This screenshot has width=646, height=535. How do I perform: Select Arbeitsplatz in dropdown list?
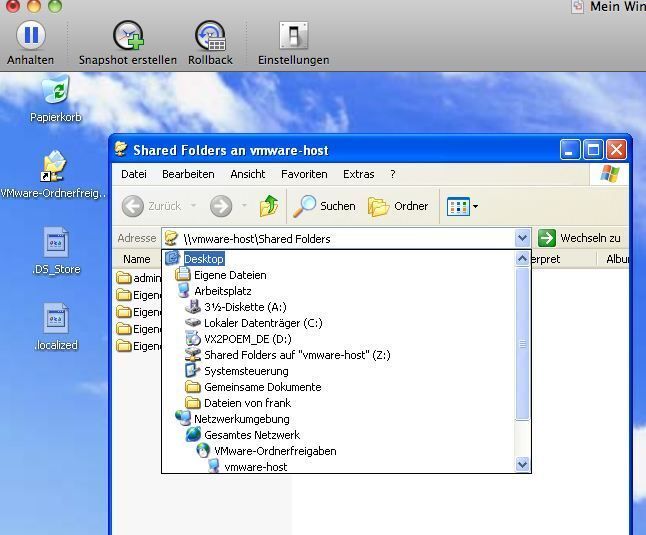(222, 291)
